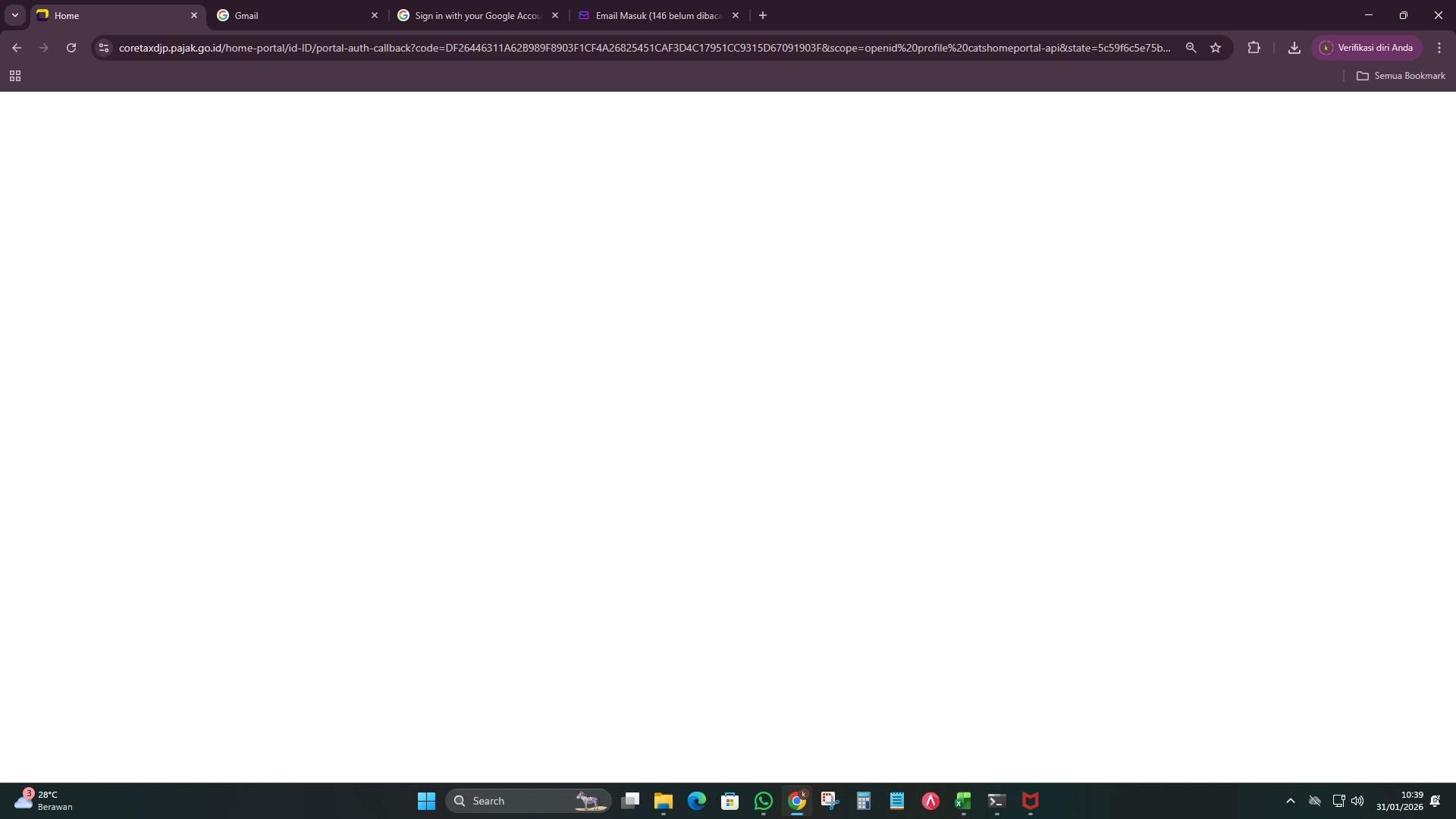This screenshot has width=1456, height=819.
Task: Bookmark the page via star icon
Action: pos(1216,47)
